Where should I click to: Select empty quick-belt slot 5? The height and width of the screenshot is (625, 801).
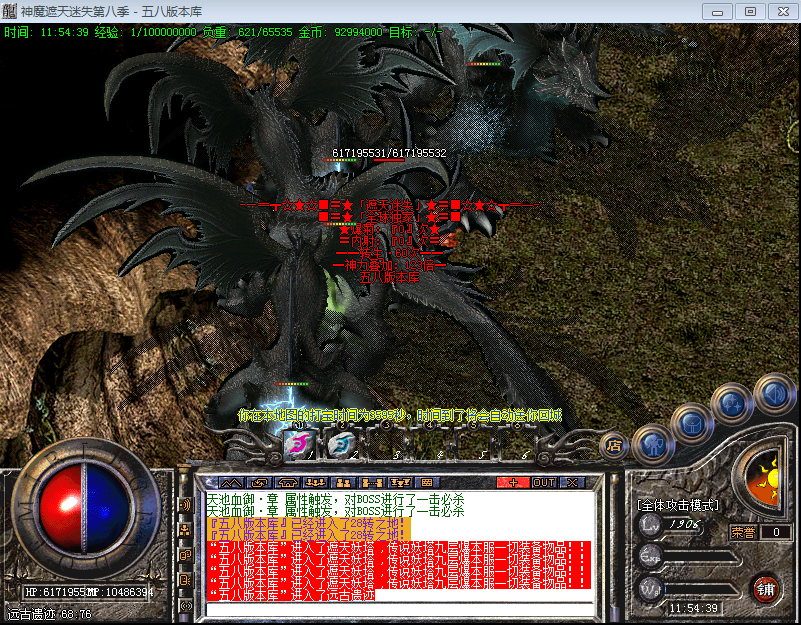[x=474, y=444]
